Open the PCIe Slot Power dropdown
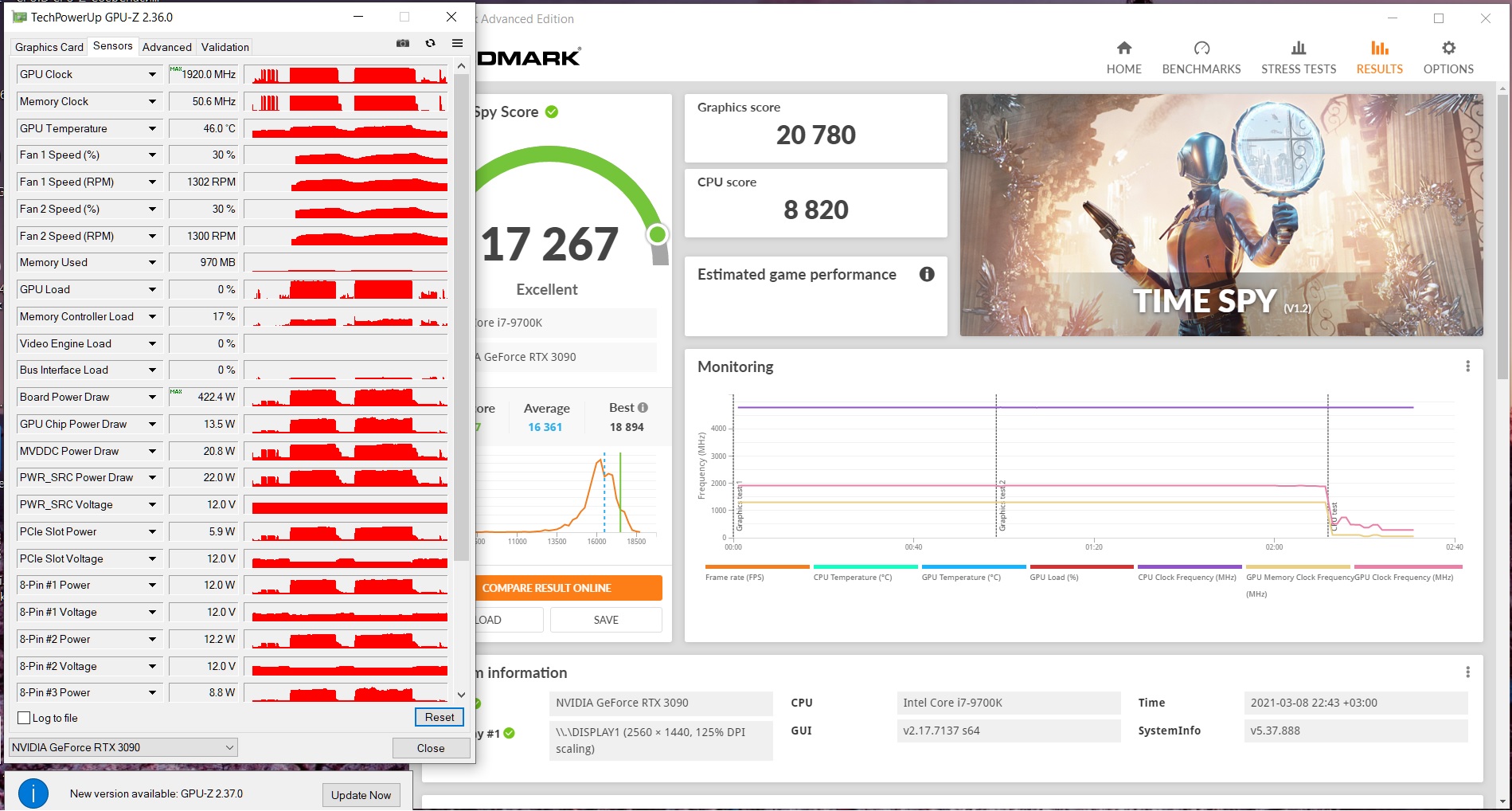The height and width of the screenshot is (811, 1512). [152, 532]
